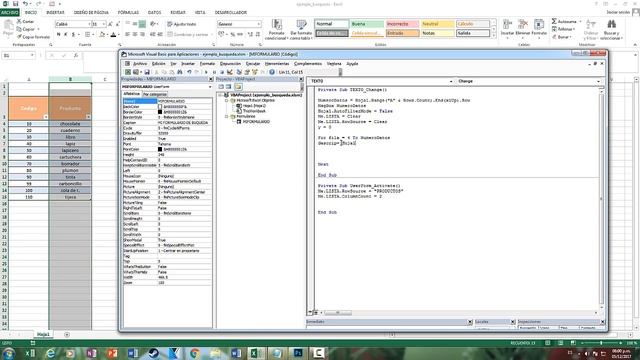This screenshot has height=360, width=640.
Task: Apply Neutral cell style
Action: pyautogui.click(x=437, y=24)
